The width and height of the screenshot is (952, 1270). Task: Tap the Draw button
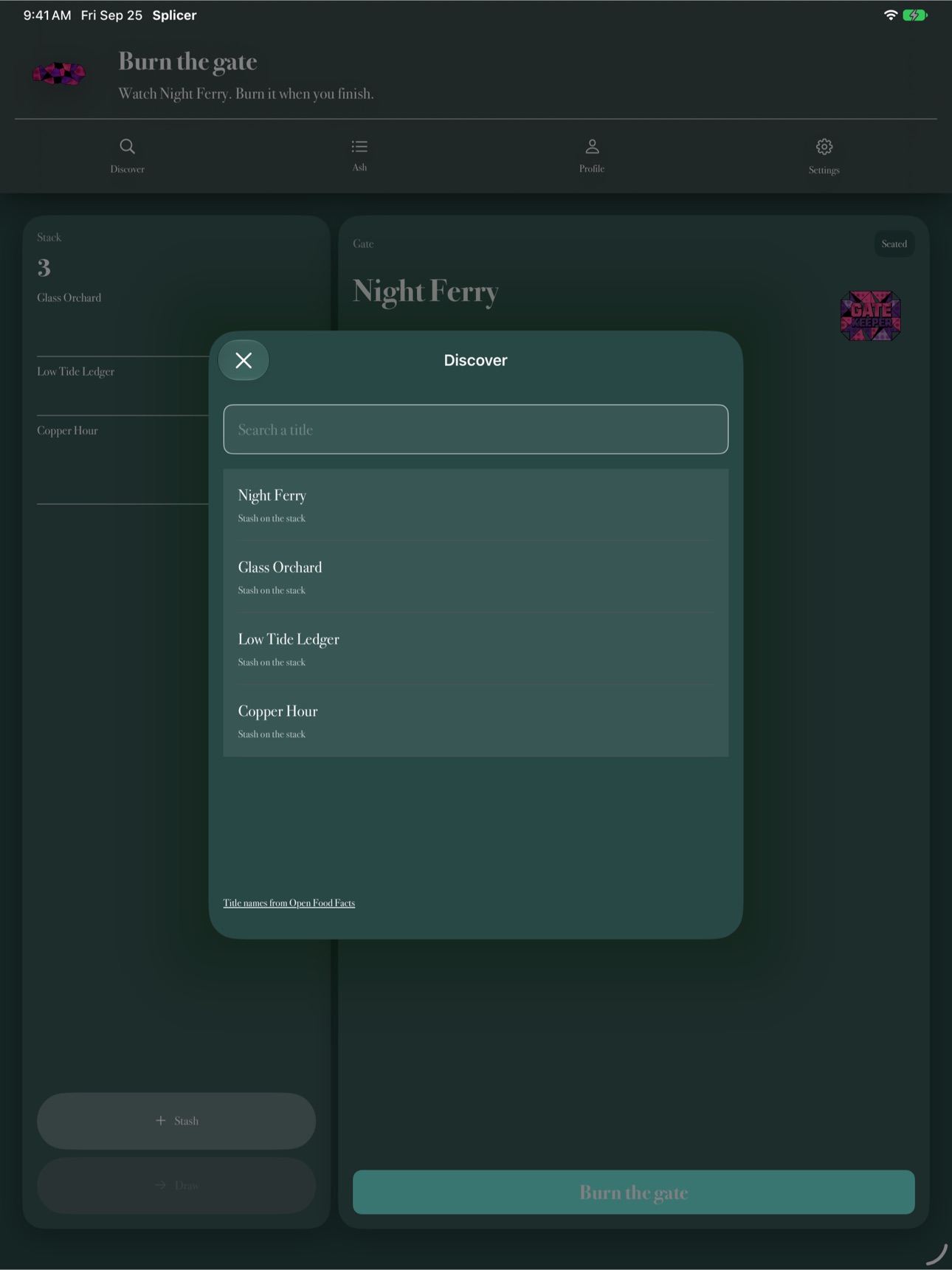point(176,1186)
